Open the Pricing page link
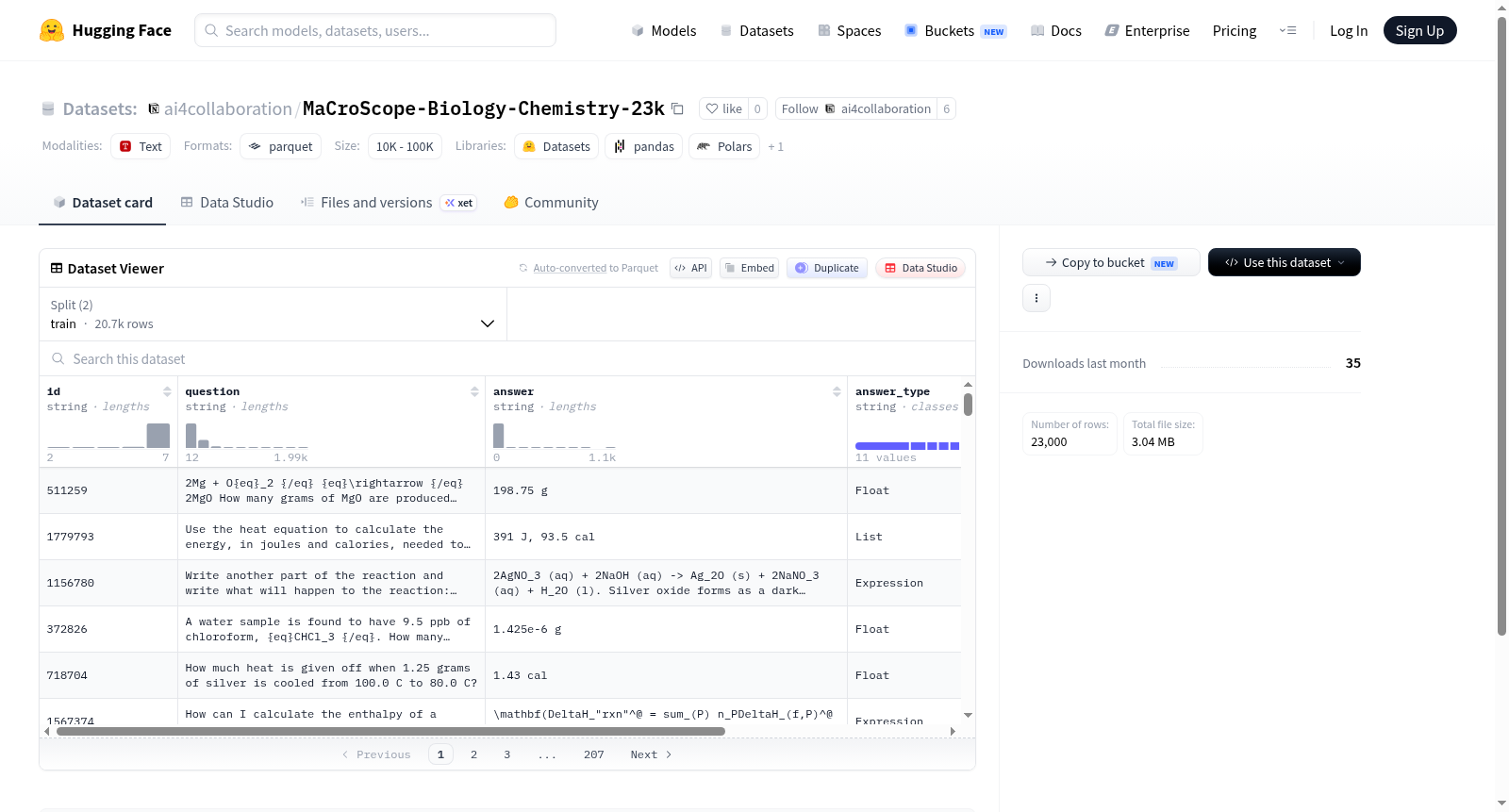The image size is (1509, 812). tap(1235, 31)
